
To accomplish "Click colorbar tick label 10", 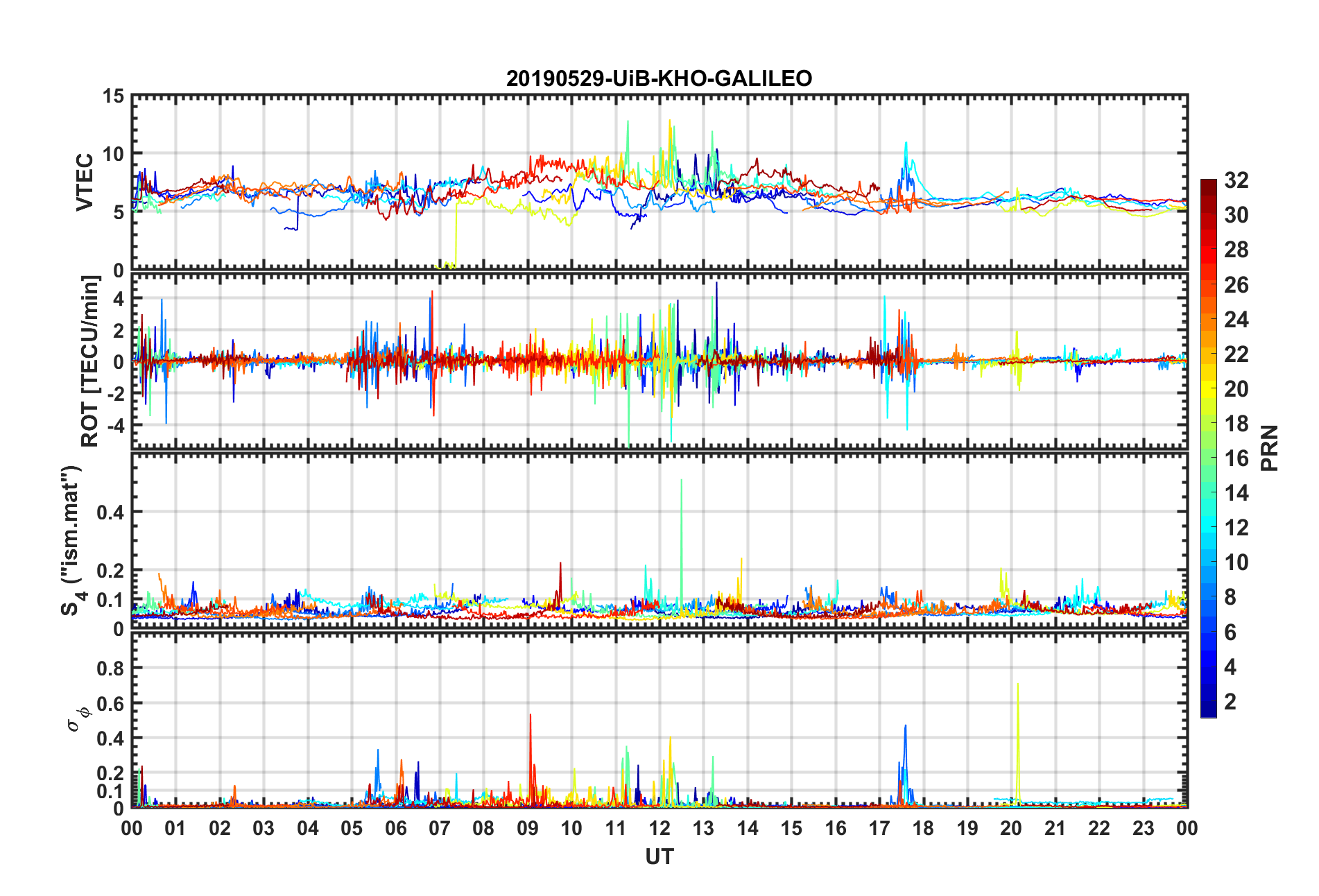I will [x=1236, y=562].
